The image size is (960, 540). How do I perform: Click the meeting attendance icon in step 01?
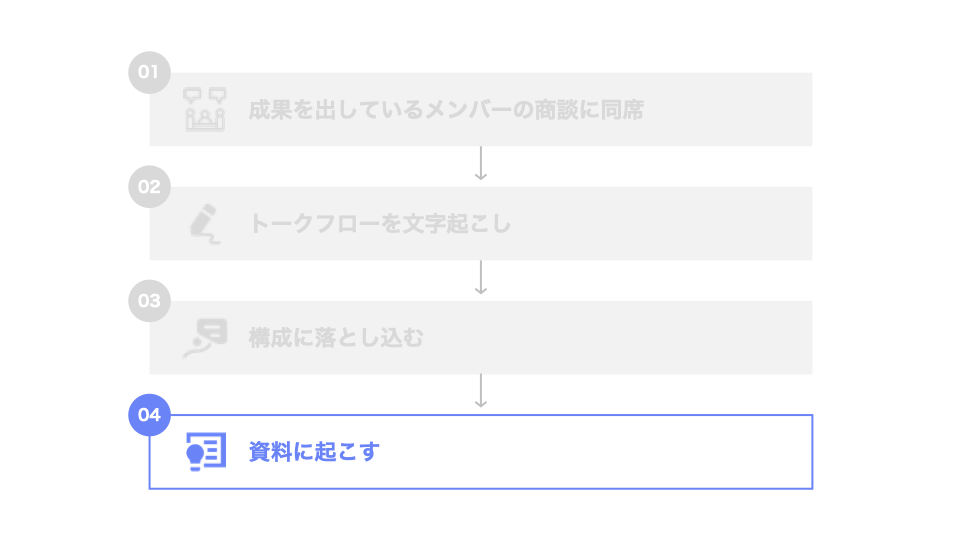pos(205,109)
